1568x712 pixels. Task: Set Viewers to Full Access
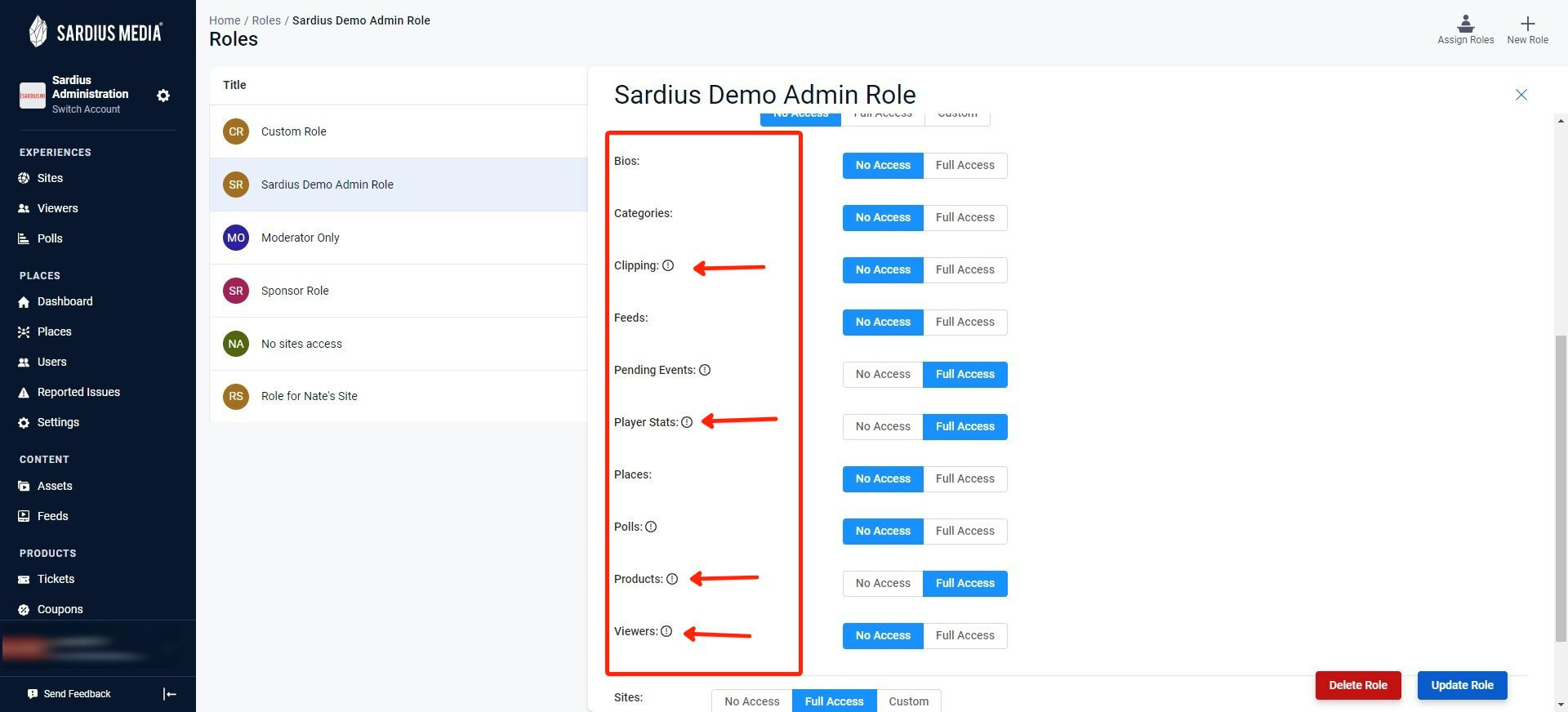tap(965, 635)
